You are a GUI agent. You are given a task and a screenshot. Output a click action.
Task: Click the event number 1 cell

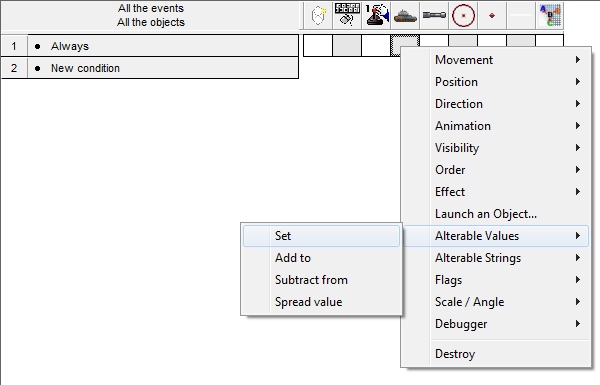tap(14, 46)
